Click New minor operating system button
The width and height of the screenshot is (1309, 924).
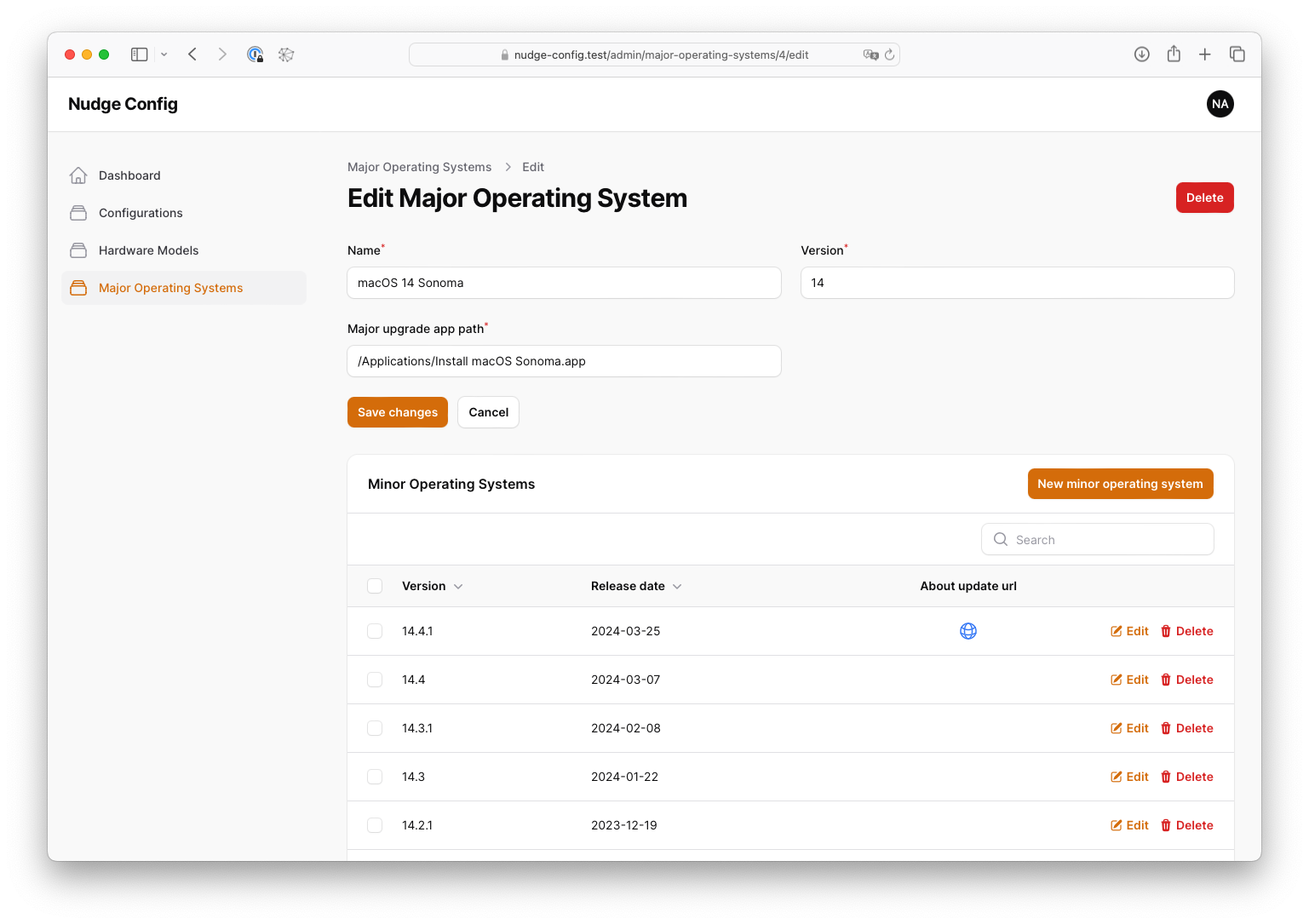pos(1119,484)
